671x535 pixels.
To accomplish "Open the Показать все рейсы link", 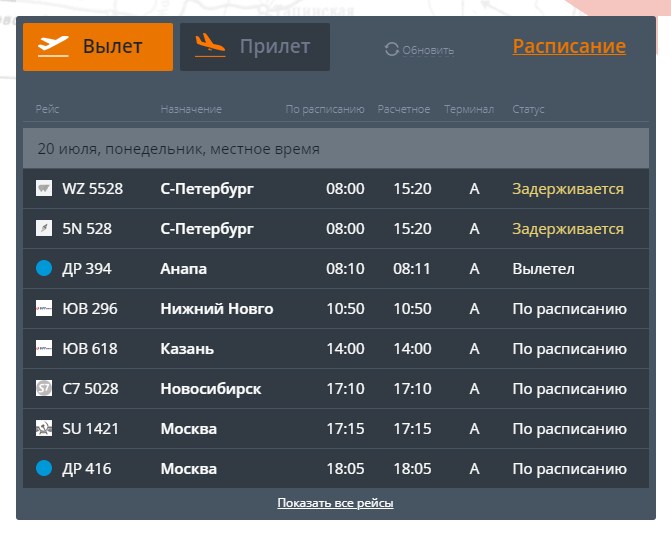I will pos(335,502).
